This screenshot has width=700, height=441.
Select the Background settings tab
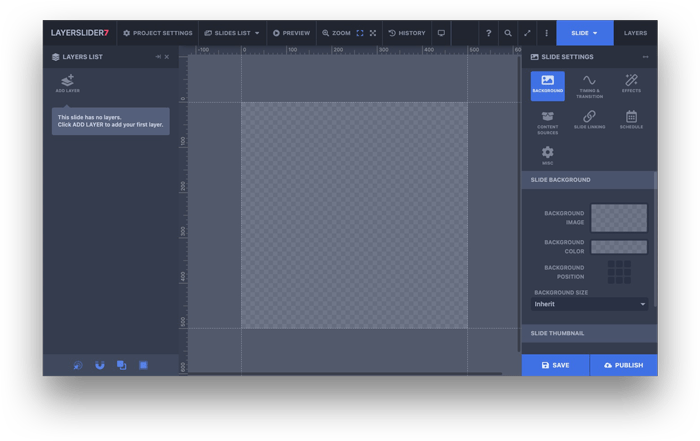click(x=547, y=86)
